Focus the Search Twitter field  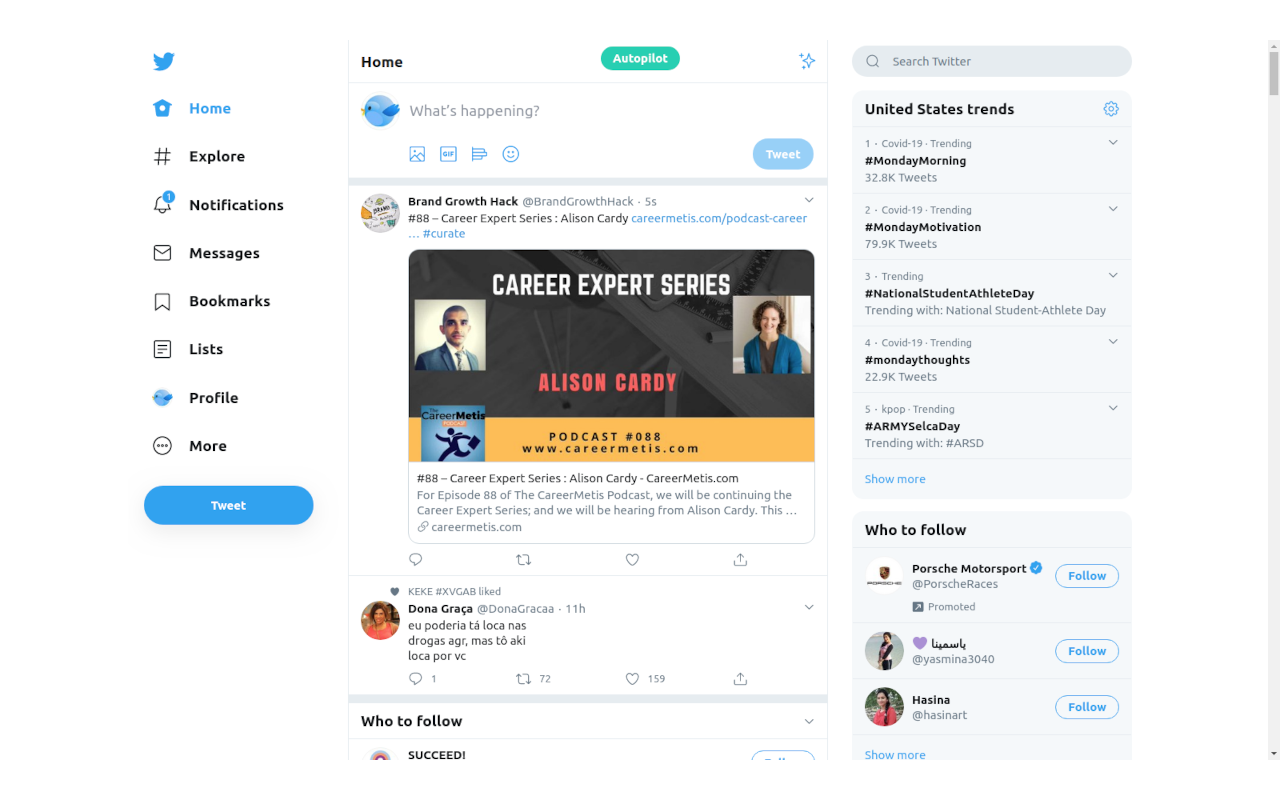(x=992, y=61)
